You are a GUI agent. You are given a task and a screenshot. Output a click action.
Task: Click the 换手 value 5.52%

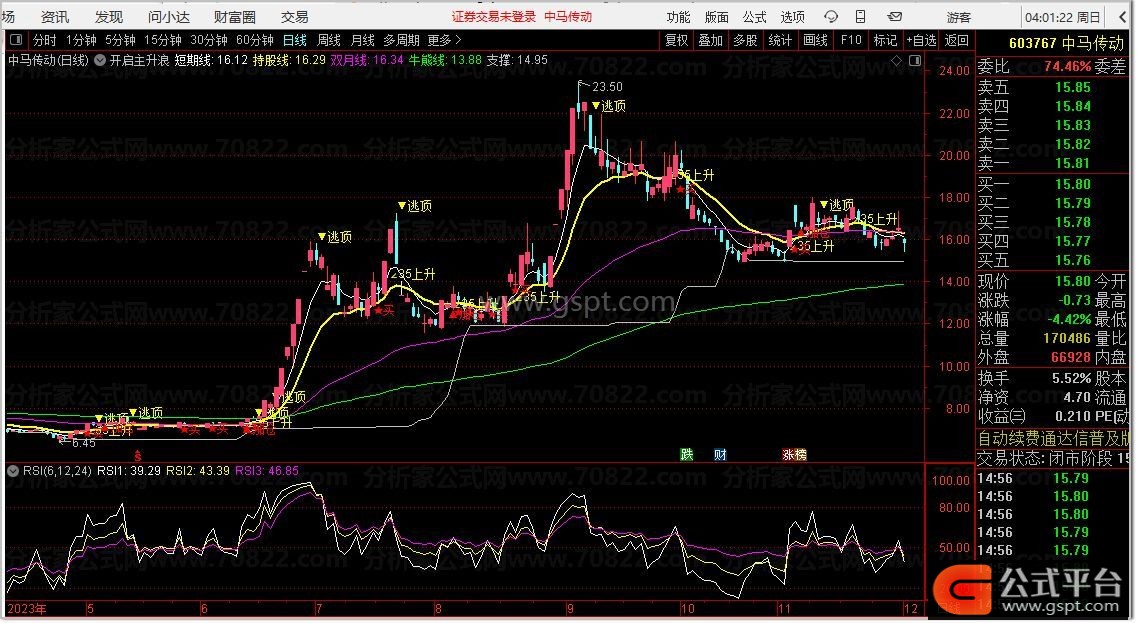click(1072, 378)
